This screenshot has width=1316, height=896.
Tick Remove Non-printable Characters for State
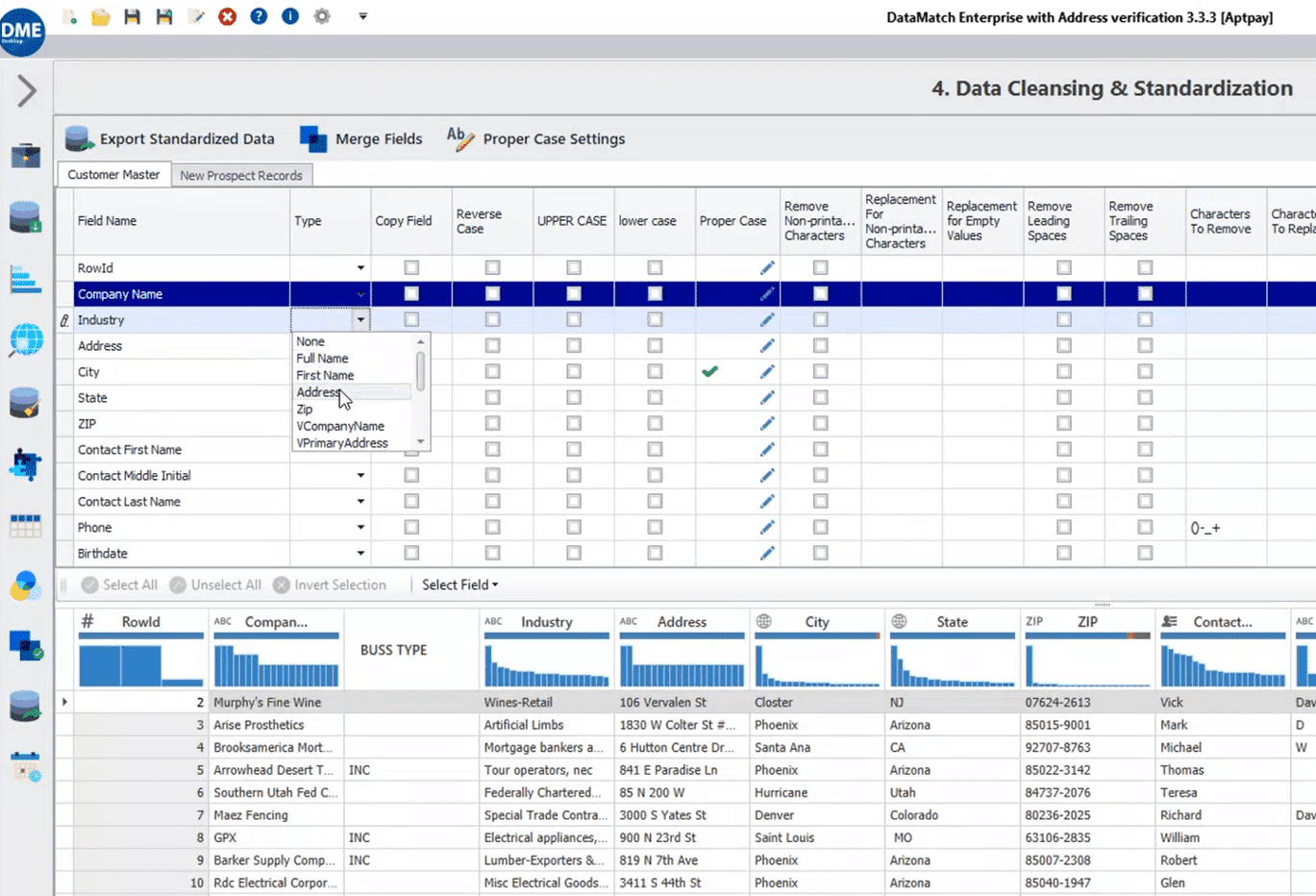820,397
